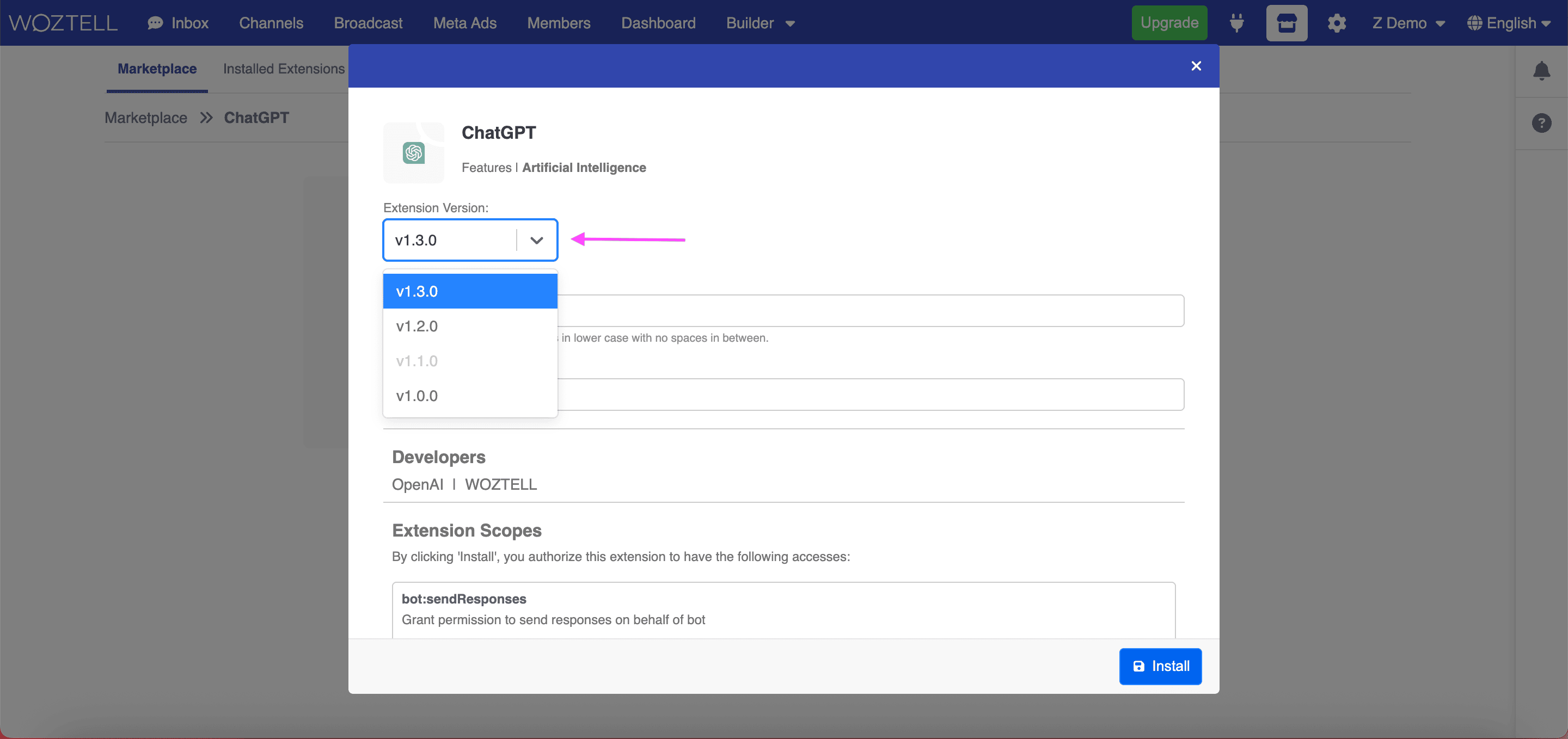
Task: Open the help question mark
Action: click(x=1541, y=123)
